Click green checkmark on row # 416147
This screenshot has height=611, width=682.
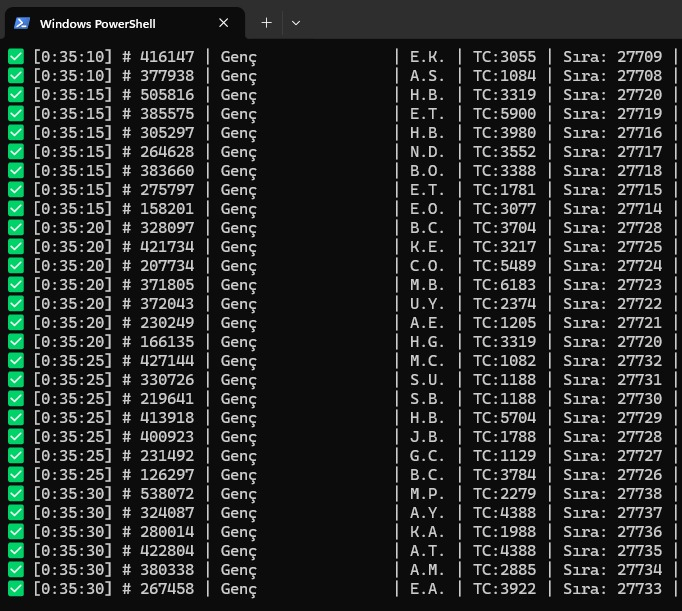[x=16, y=57]
